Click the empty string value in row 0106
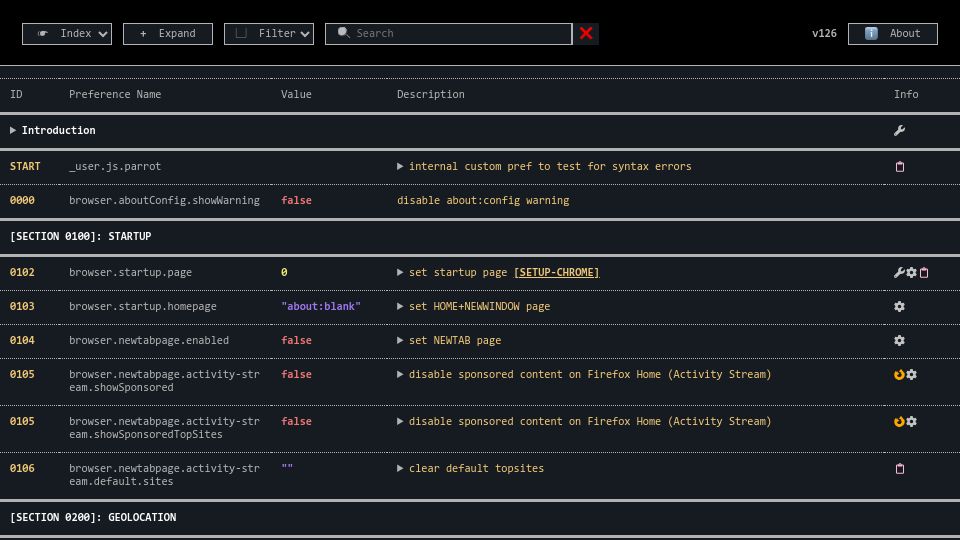Viewport: 960px width, 540px height. (x=287, y=468)
